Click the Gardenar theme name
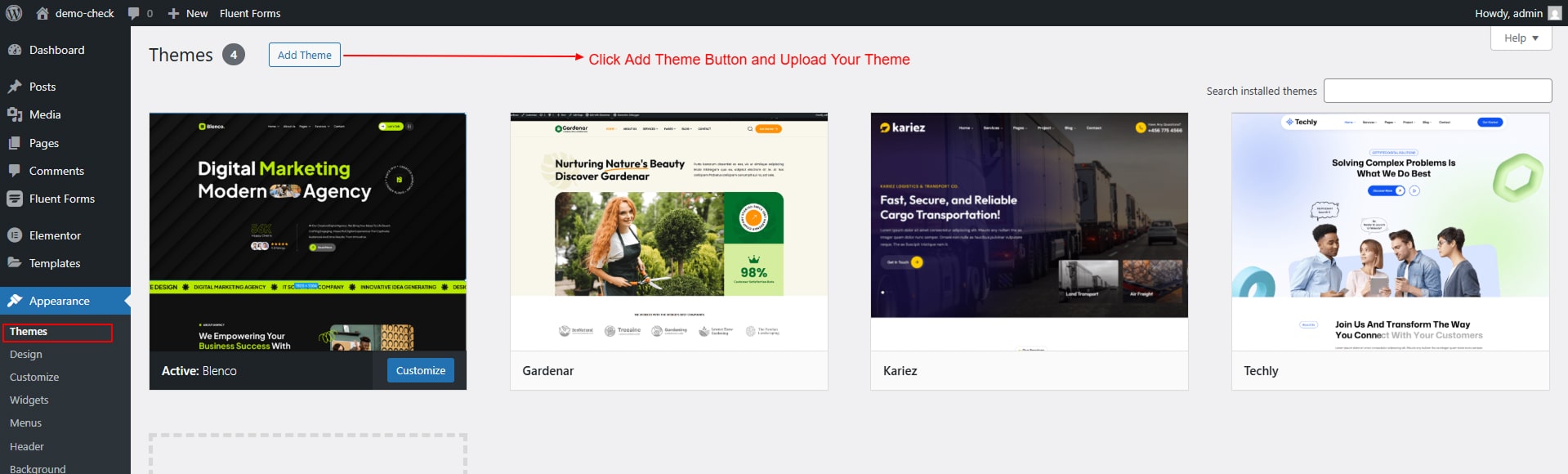 [x=548, y=371]
